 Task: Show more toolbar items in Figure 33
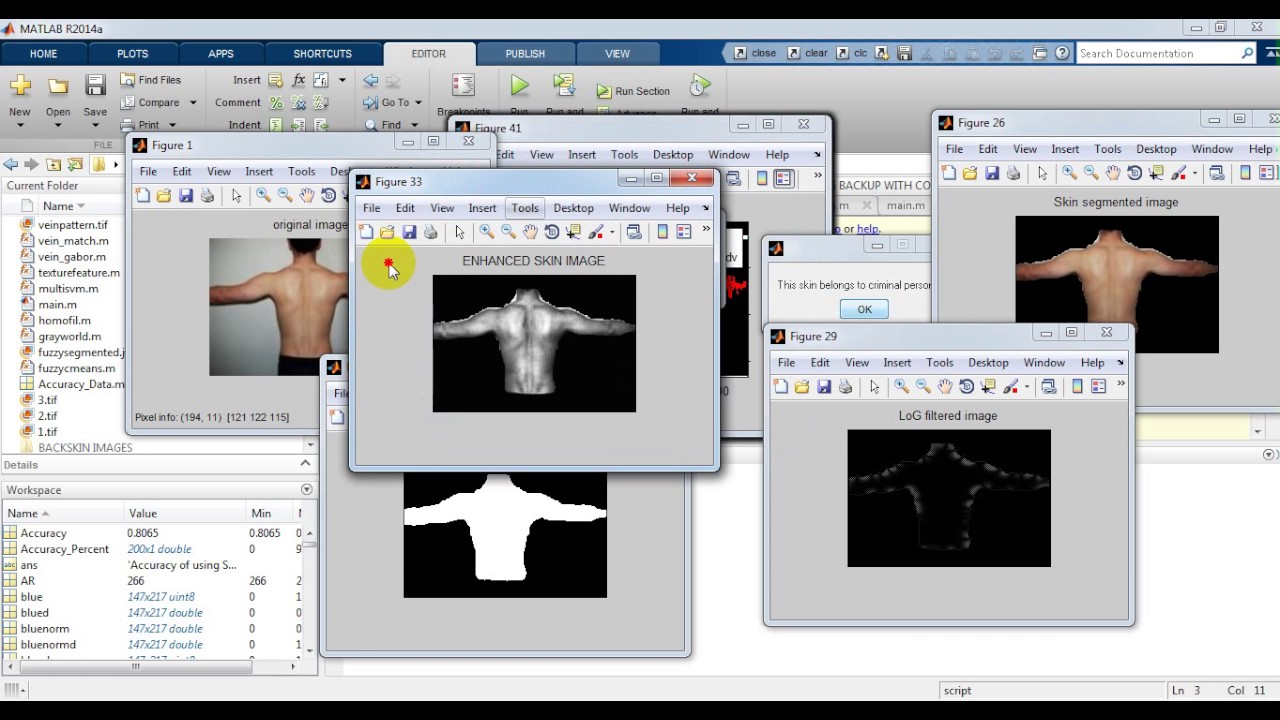click(706, 229)
